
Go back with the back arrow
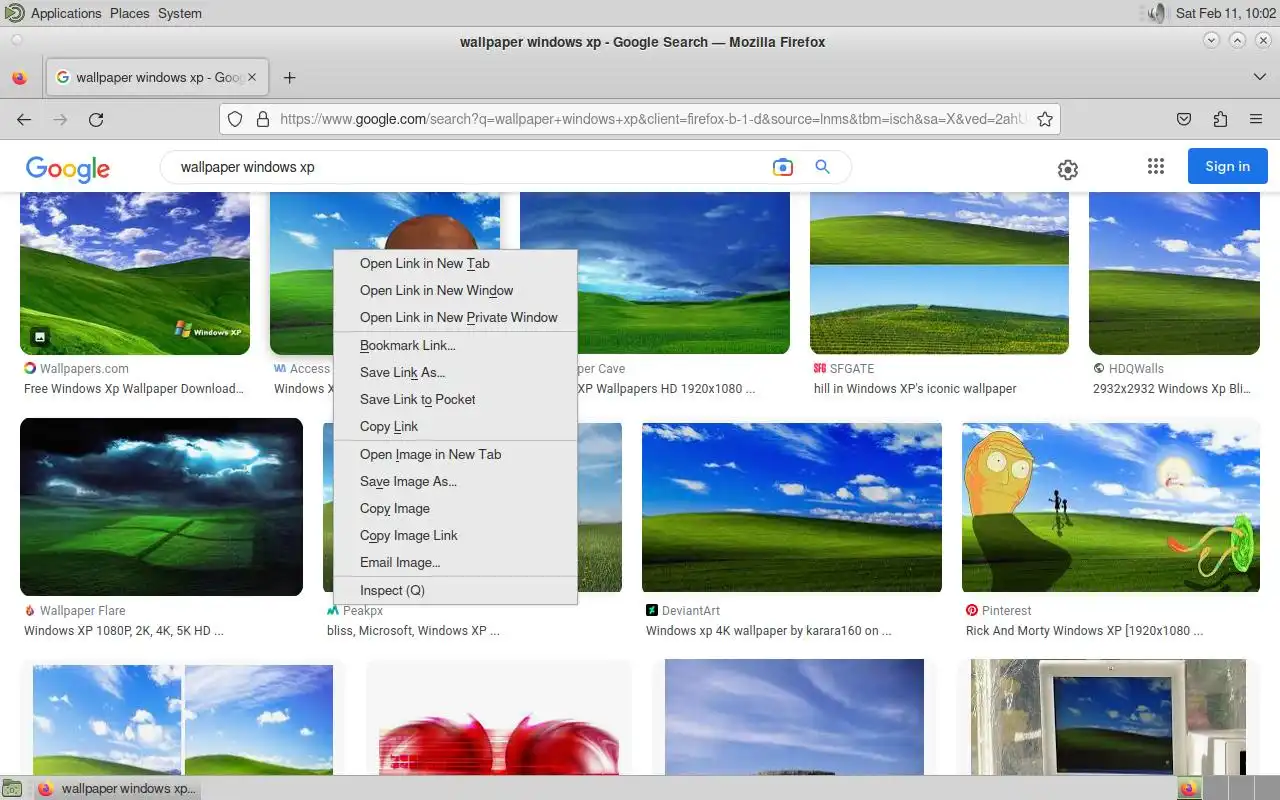pyautogui.click(x=24, y=119)
